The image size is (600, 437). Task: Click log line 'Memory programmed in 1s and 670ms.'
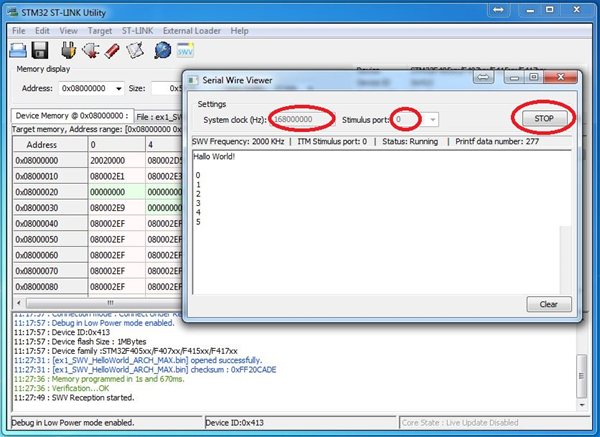(x=99, y=379)
